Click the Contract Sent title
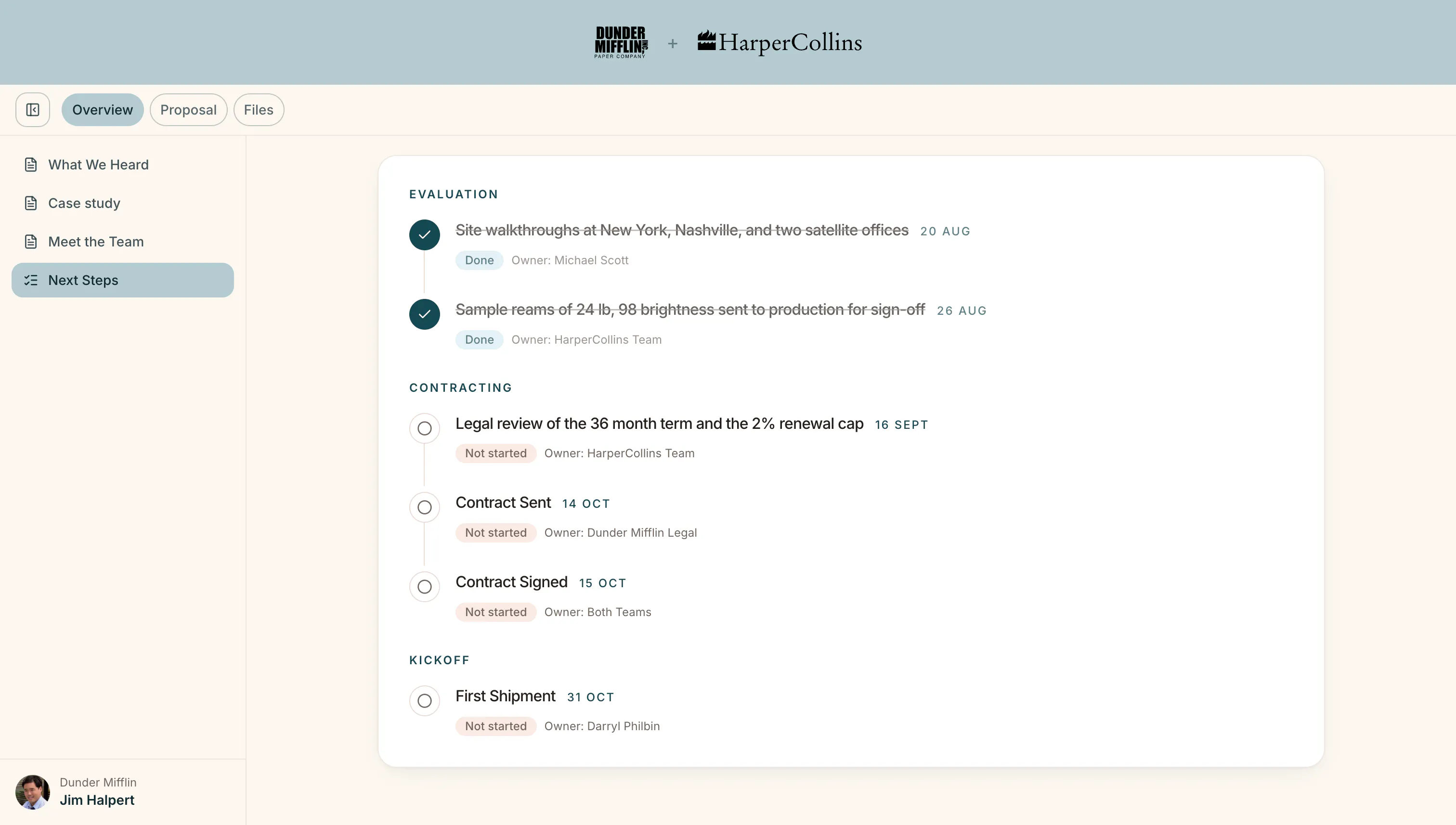 503,503
